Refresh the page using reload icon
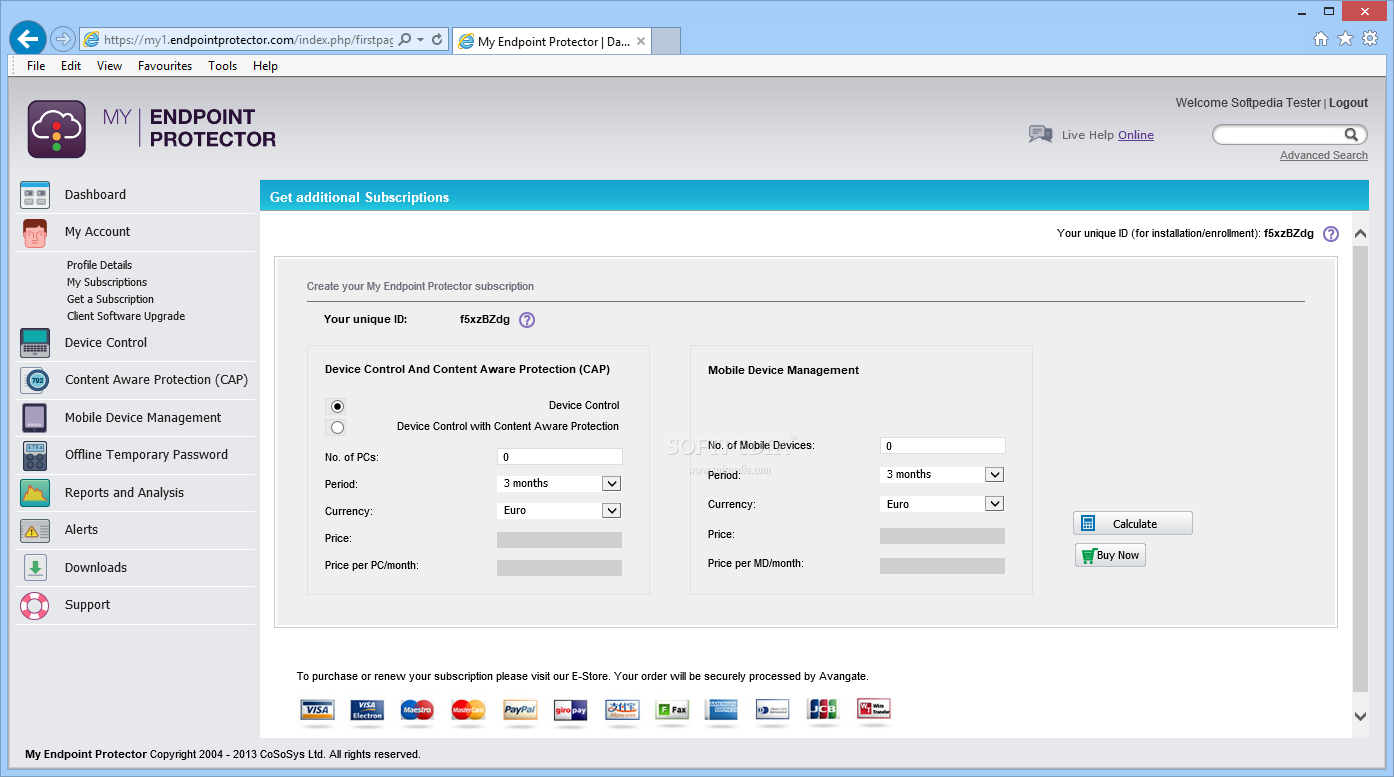This screenshot has width=1394, height=777. pos(437,40)
